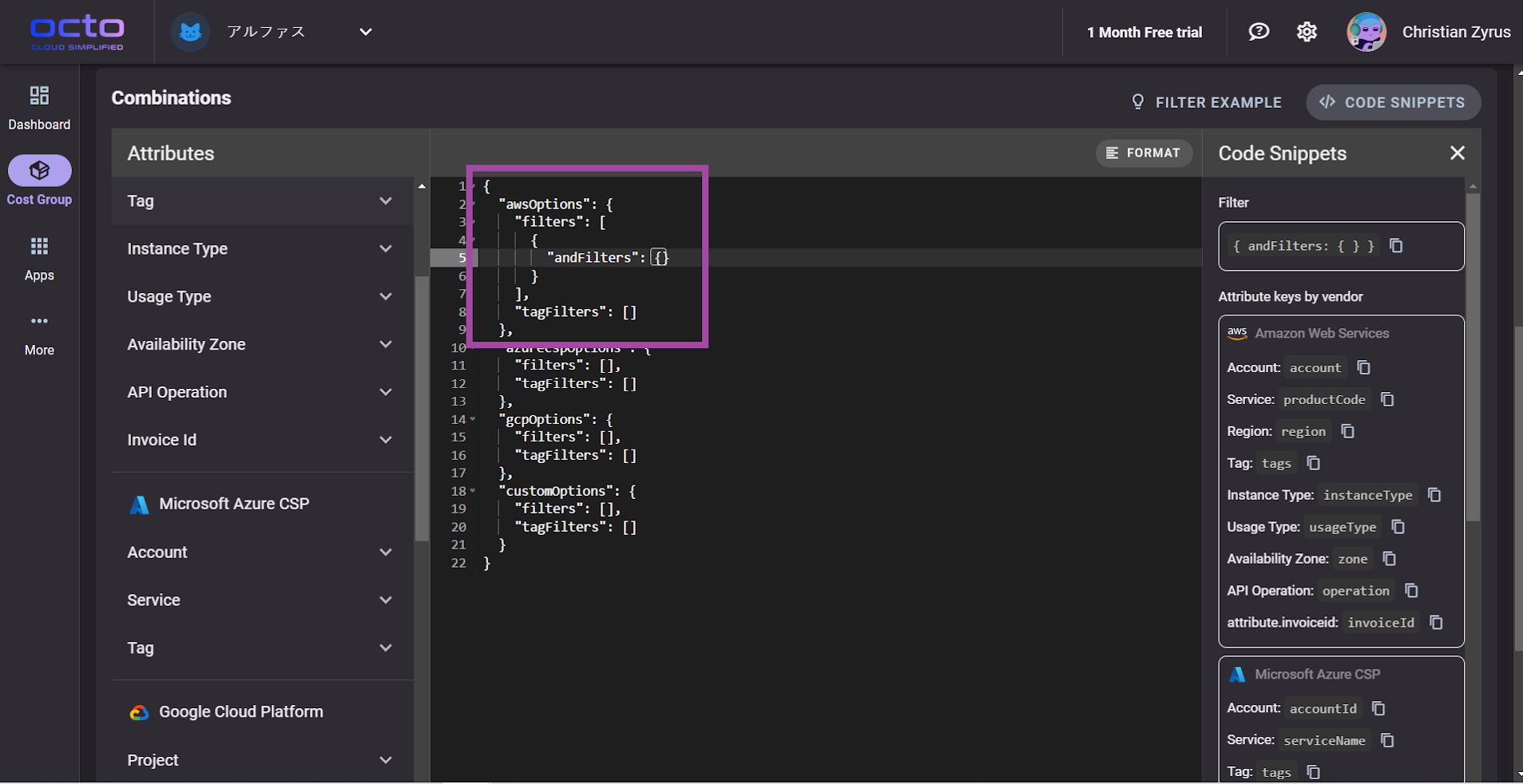Viewport: 1523px width, 784px height.
Task: Close the Code Snippets panel
Action: [1458, 152]
